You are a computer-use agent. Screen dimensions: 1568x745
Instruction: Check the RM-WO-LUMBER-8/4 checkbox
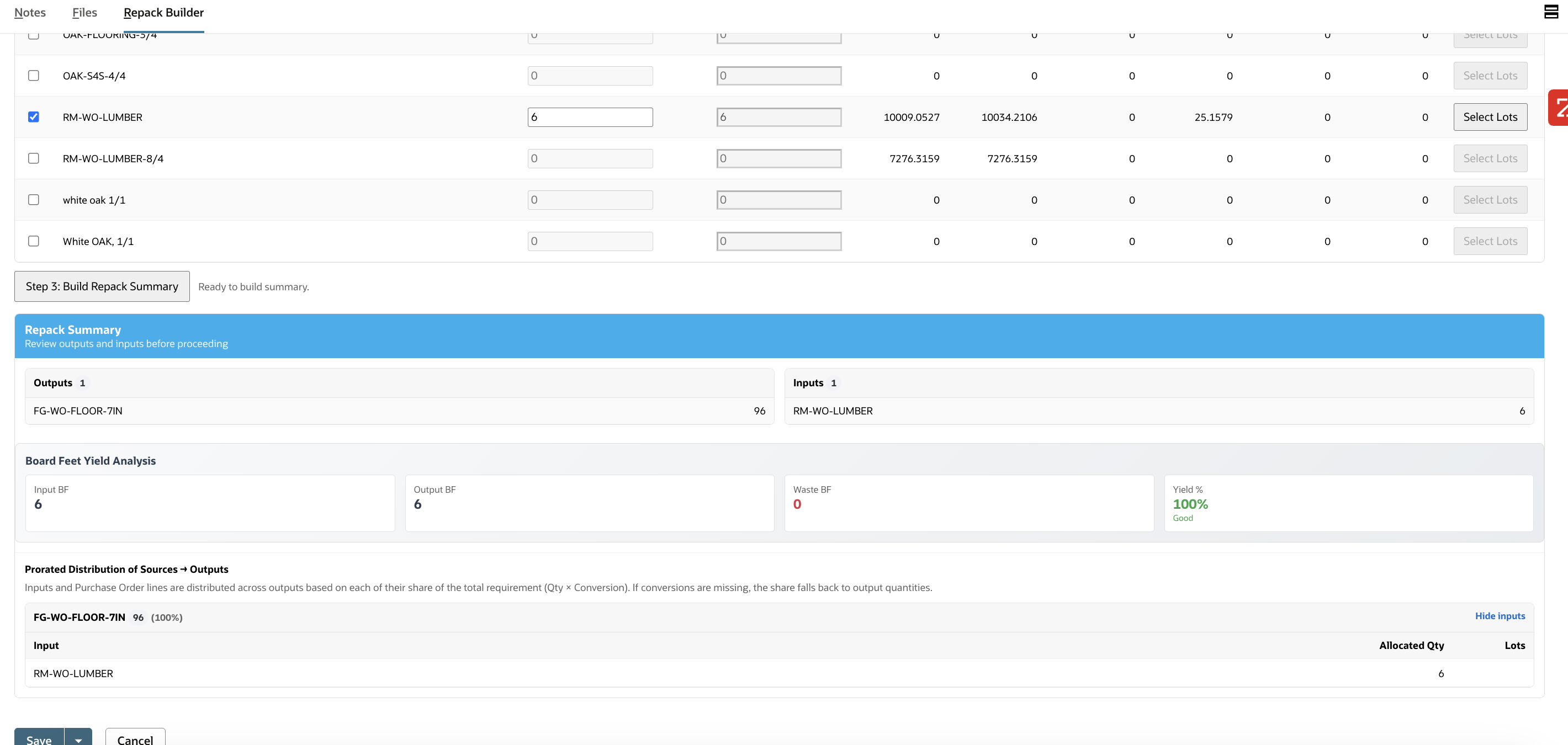click(x=34, y=158)
